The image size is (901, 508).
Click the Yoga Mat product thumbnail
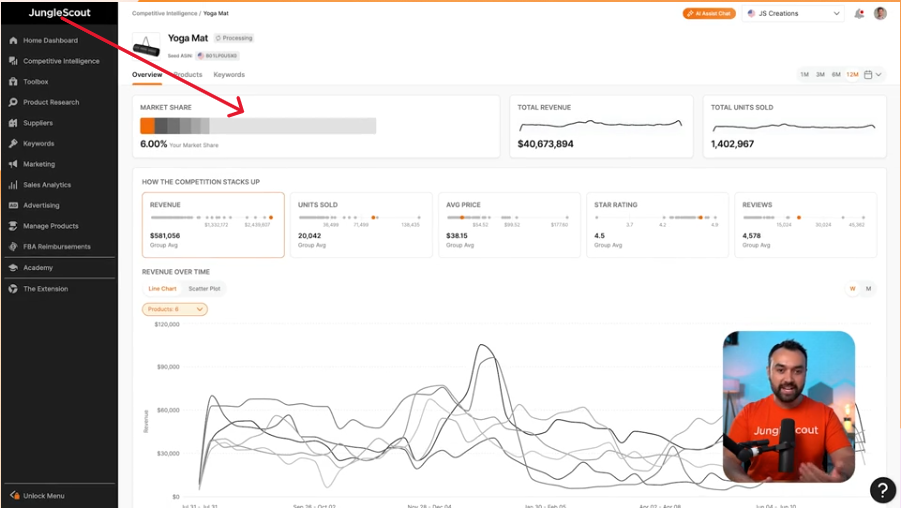tap(147, 45)
